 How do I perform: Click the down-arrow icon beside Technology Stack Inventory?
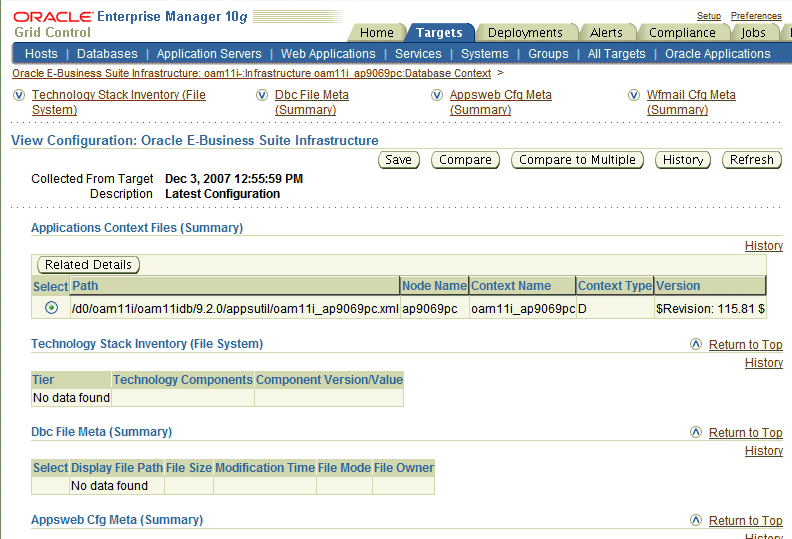coord(19,95)
